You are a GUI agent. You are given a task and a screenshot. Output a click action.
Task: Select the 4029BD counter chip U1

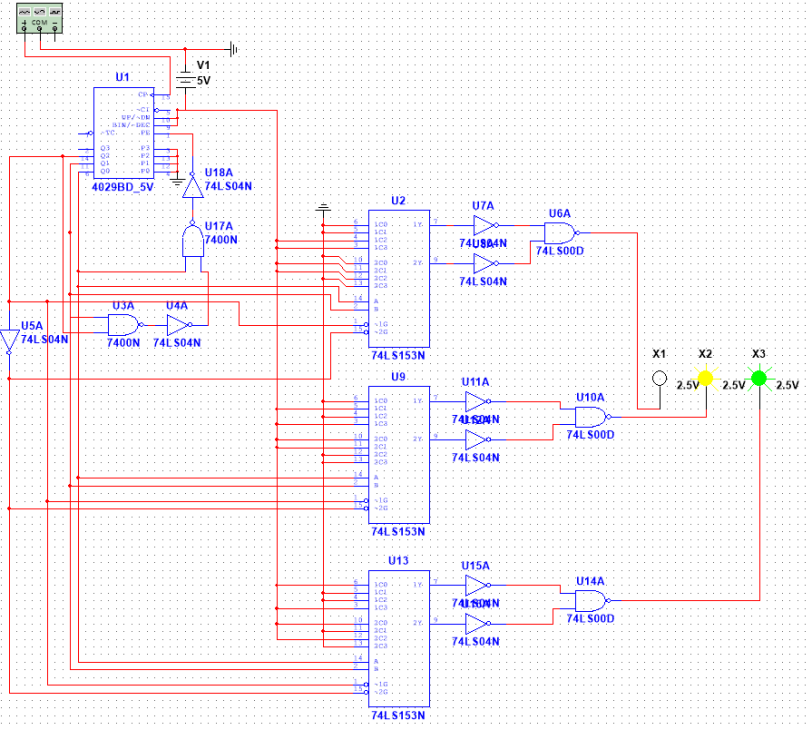[124, 133]
